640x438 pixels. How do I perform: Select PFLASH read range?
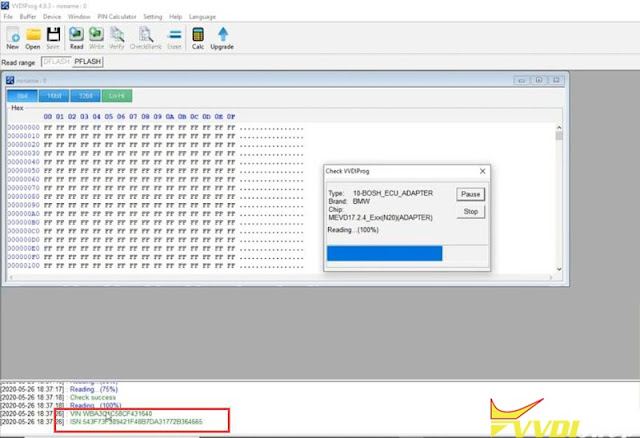87,62
